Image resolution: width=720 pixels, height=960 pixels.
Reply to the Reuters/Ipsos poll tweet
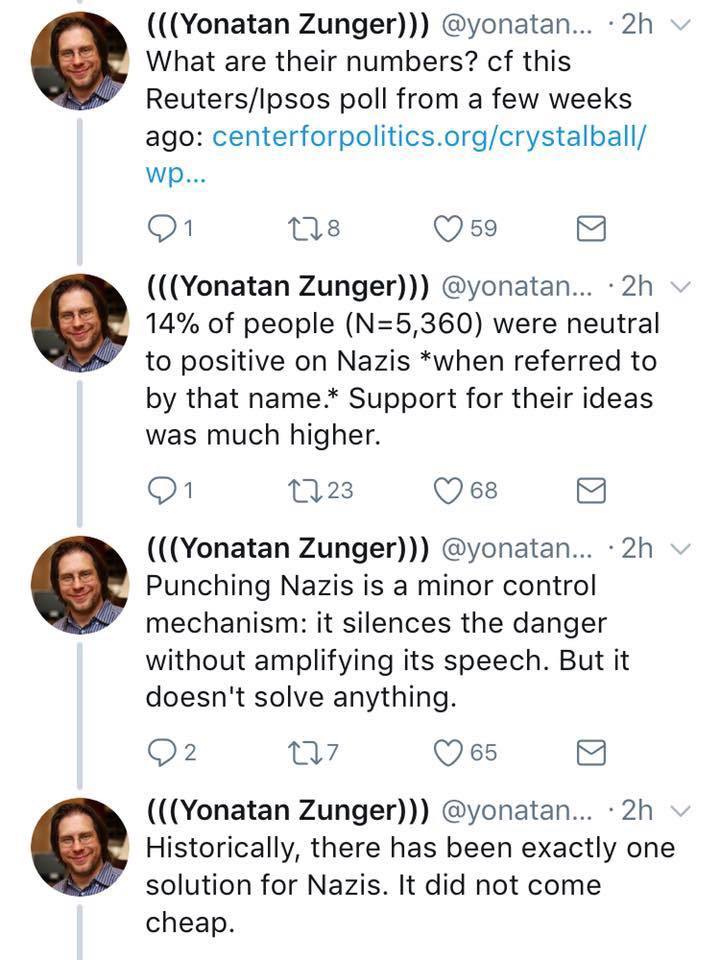[x=162, y=229]
